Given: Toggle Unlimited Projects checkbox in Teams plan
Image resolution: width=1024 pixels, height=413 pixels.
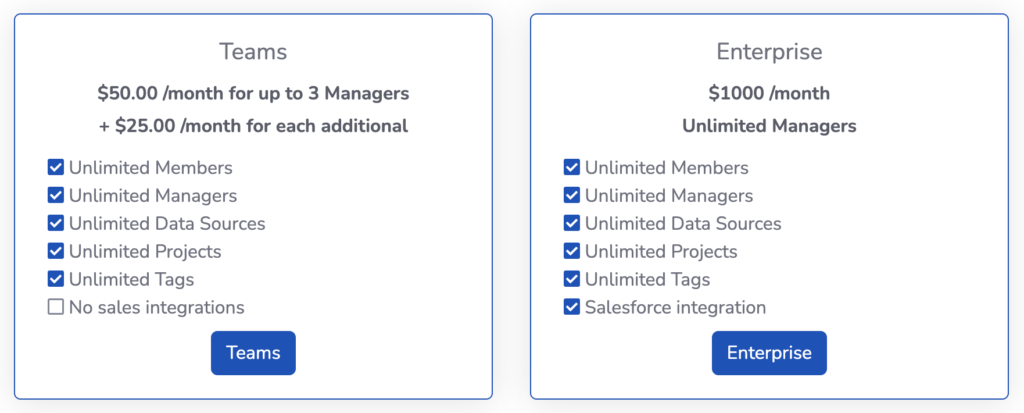Looking at the screenshot, I should tap(56, 252).
